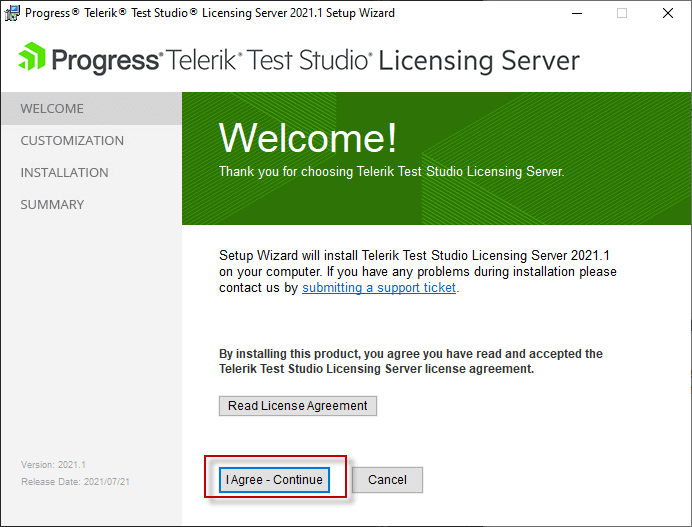Click the green Progress logo icon
This screenshot has width=692, height=527.
[x=31, y=56]
